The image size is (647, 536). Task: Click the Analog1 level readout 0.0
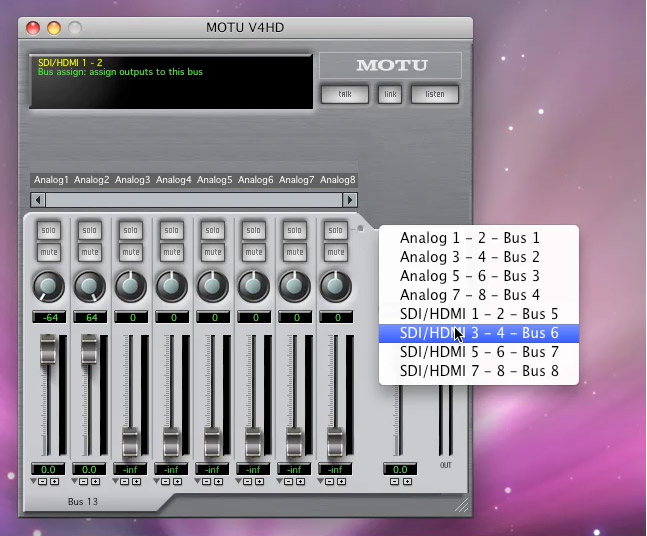pyautogui.click(x=48, y=469)
